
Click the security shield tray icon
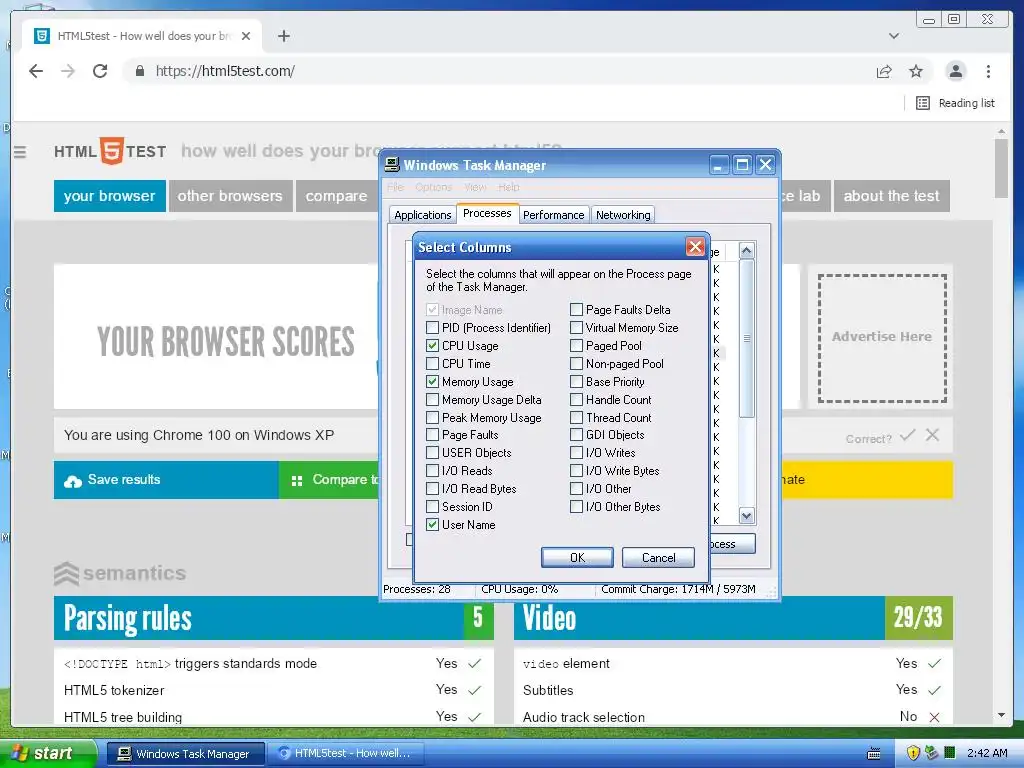click(x=913, y=753)
